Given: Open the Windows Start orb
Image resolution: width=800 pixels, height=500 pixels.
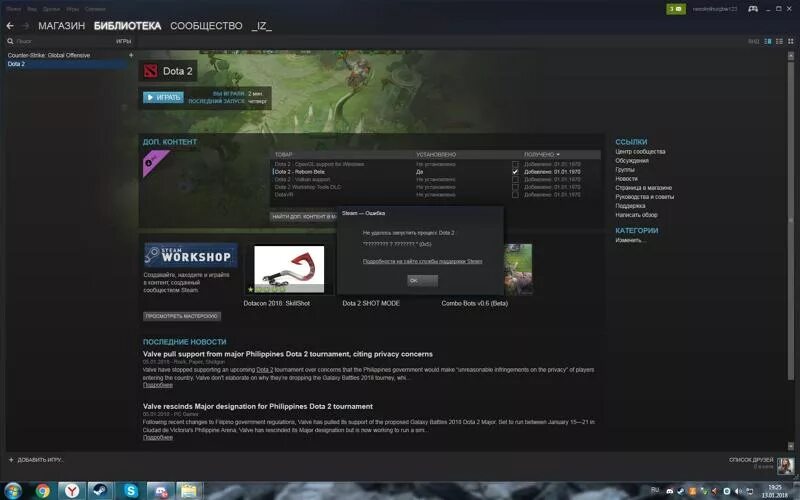Looking at the screenshot, I should 12,491.
